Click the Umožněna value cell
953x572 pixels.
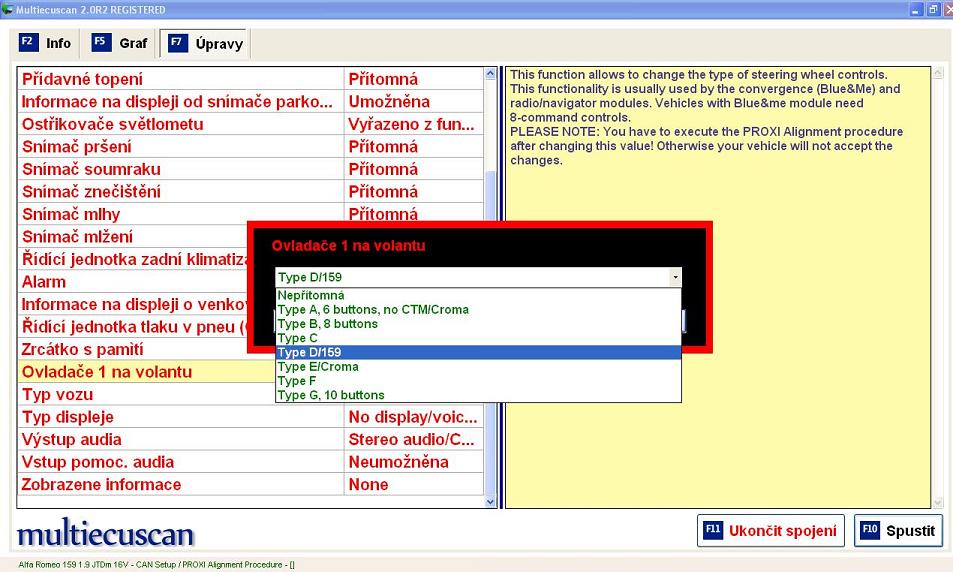click(x=413, y=101)
